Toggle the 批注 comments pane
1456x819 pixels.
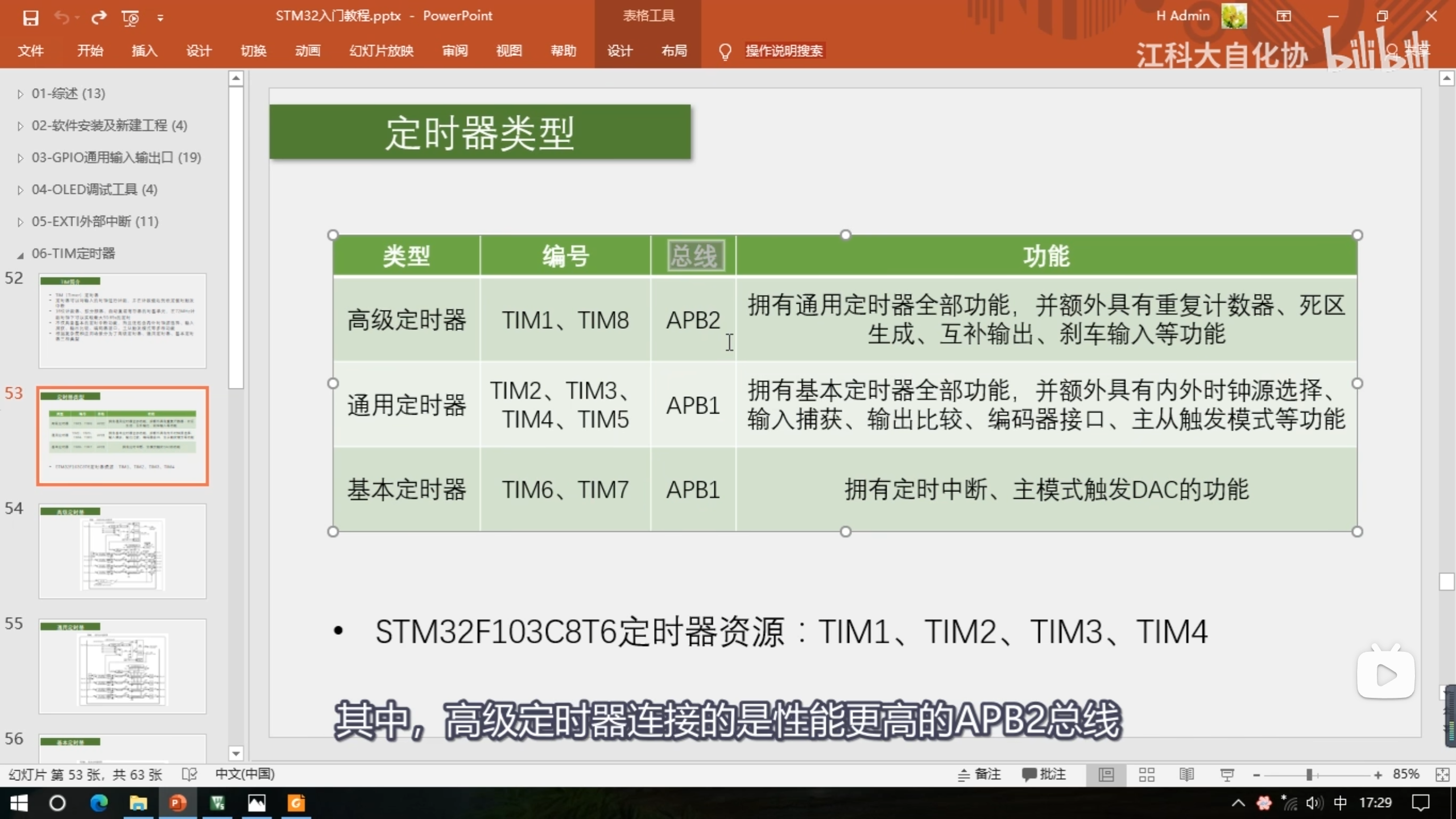pyautogui.click(x=1044, y=775)
